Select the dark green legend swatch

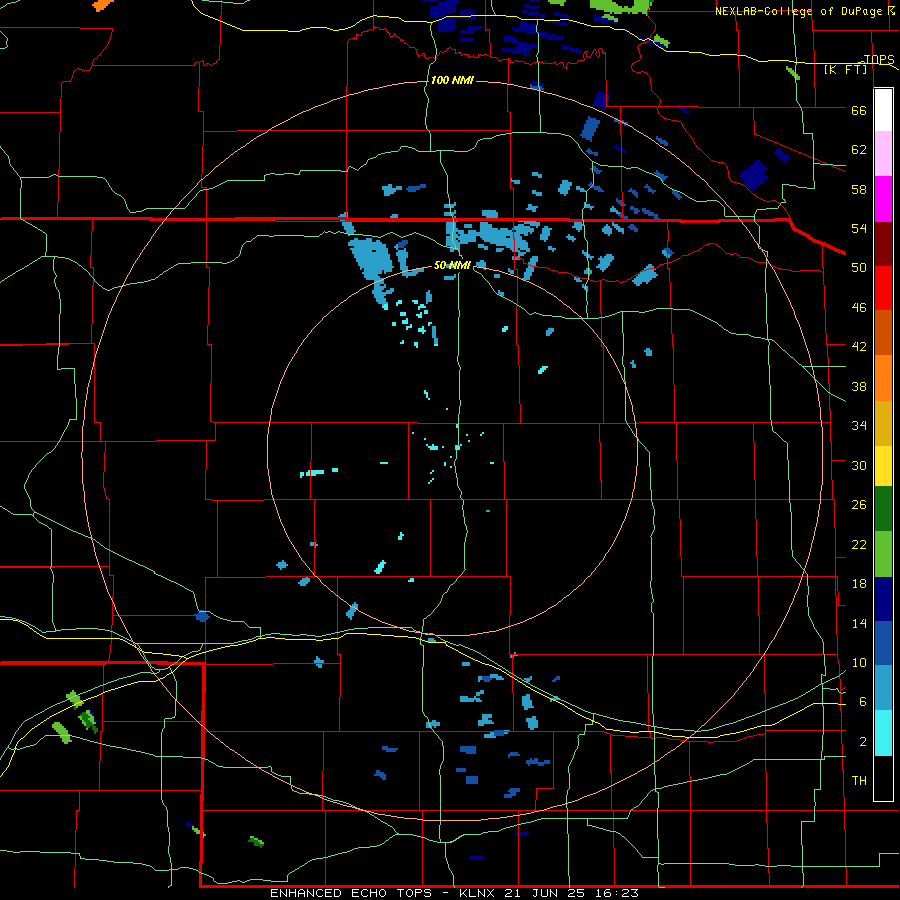point(883,509)
